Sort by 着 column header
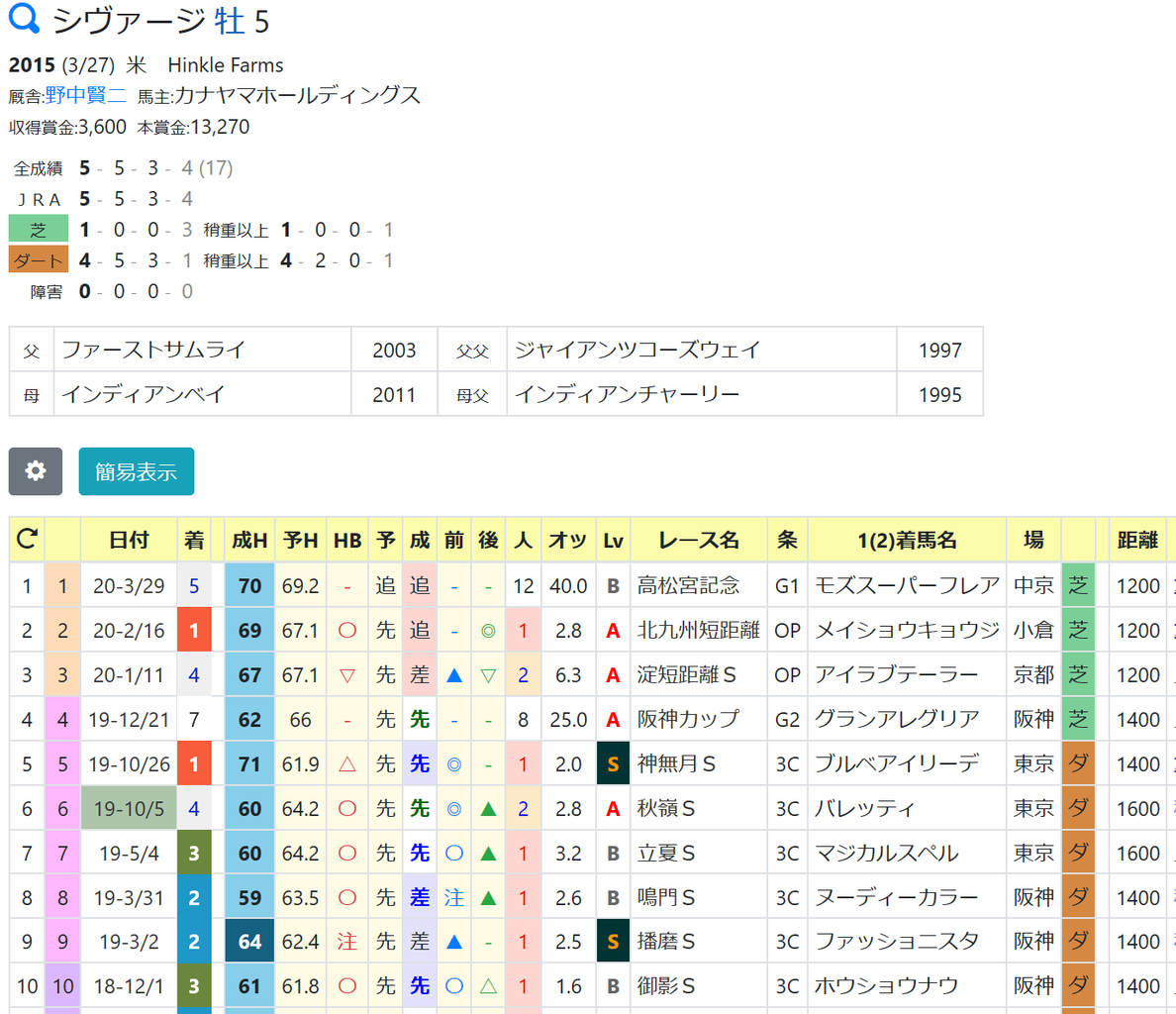 (193, 540)
